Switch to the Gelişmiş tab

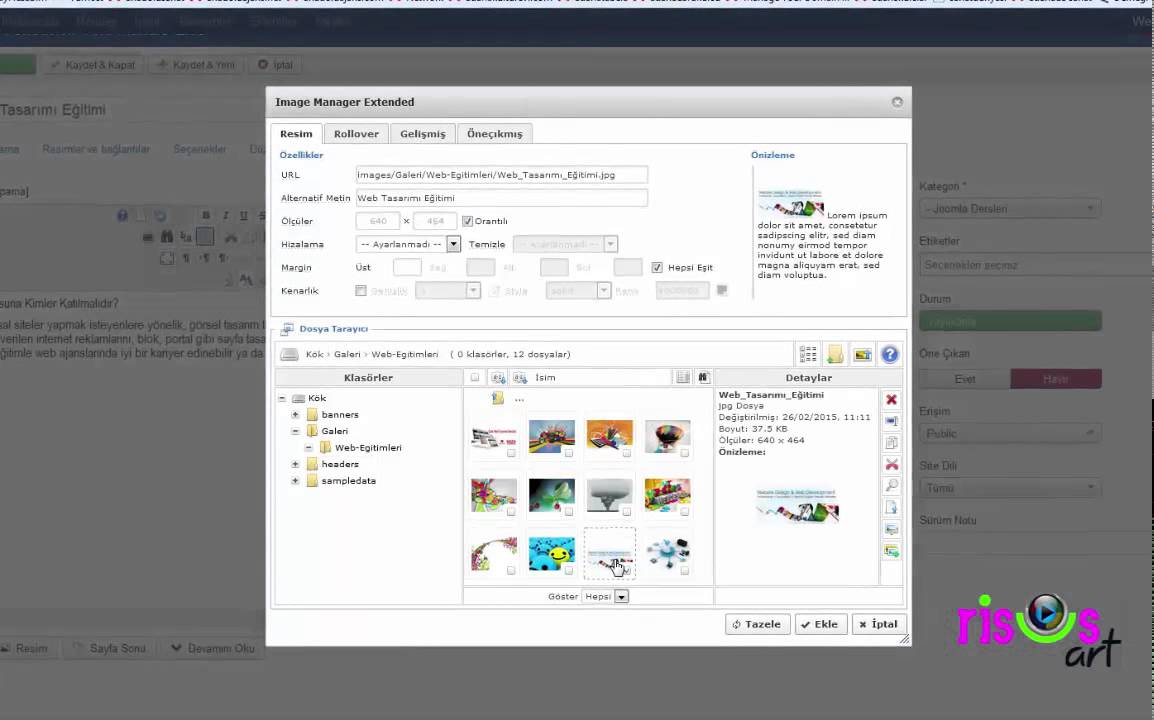point(422,133)
